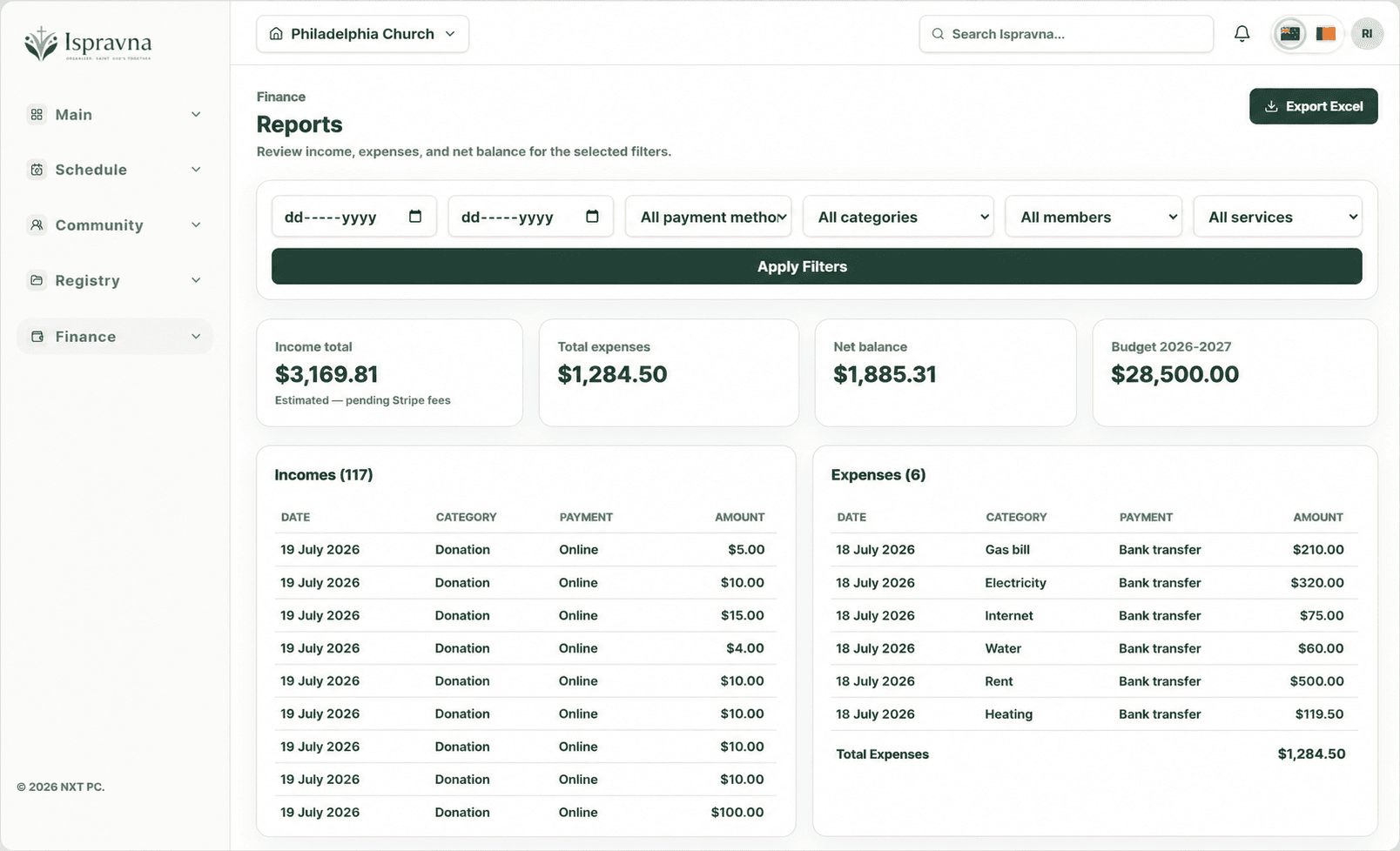
Task: Click the income row with amount $4.00
Action: point(526,648)
